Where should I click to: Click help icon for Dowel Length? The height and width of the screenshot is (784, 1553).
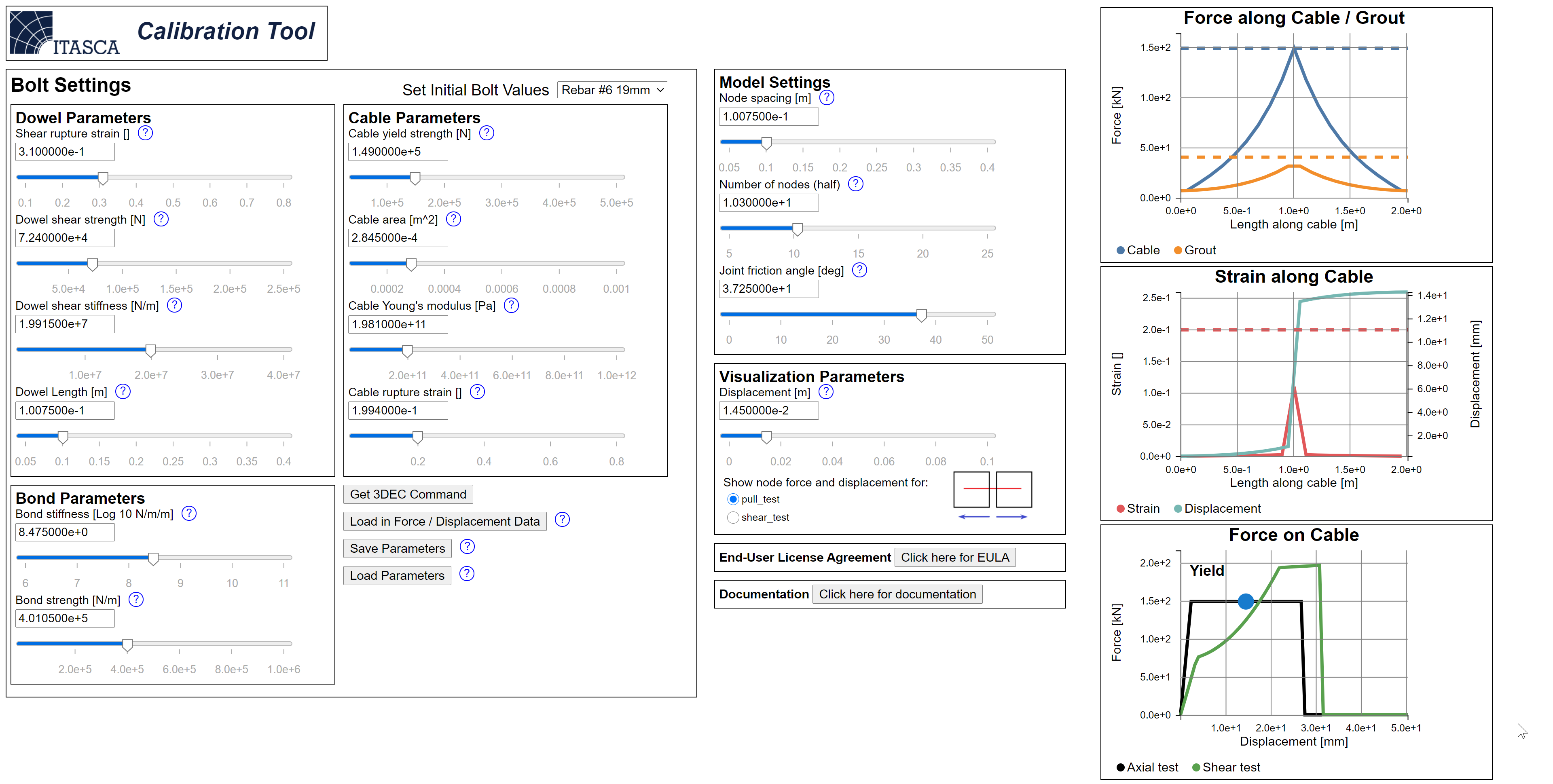tap(123, 392)
